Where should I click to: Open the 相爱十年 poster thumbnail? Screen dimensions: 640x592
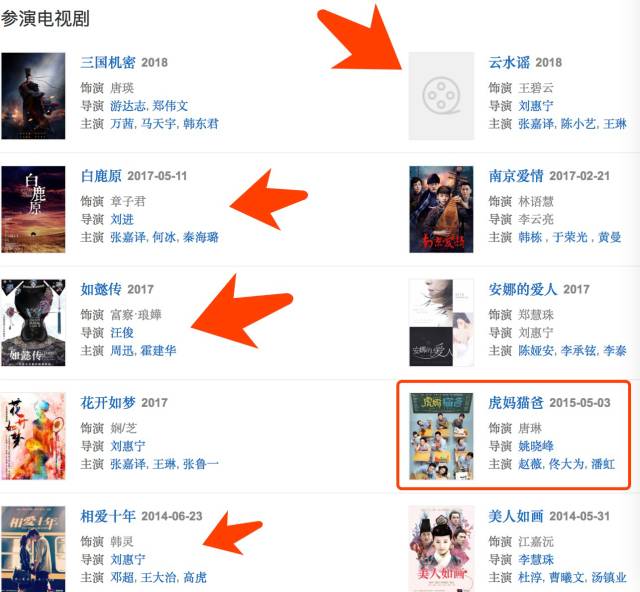click(x=33, y=549)
